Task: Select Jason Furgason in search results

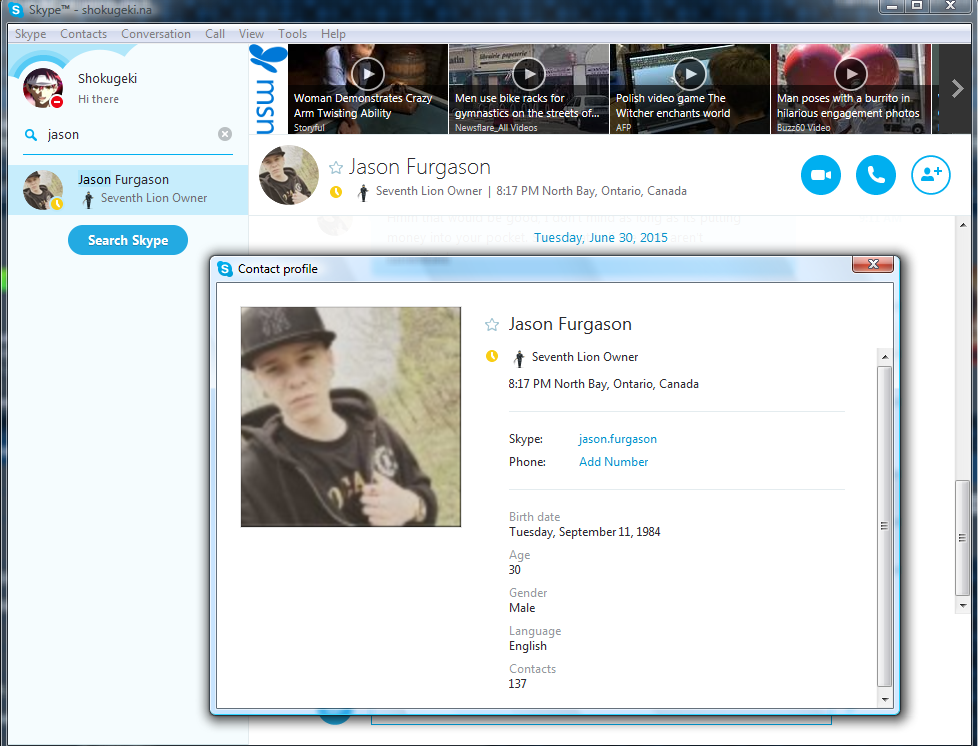Action: click(x=128, y=190)
